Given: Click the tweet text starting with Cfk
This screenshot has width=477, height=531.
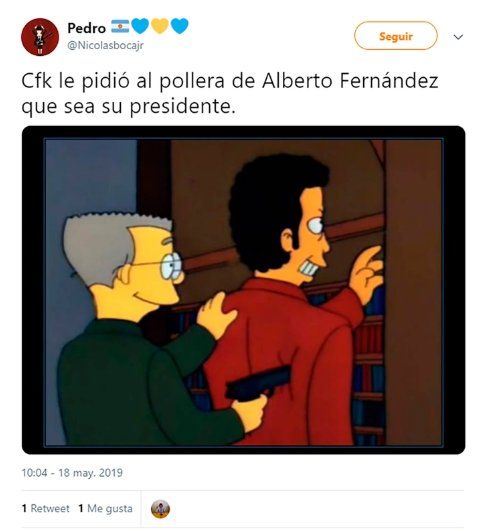Looking at the screenshot, I should point(230,93).
